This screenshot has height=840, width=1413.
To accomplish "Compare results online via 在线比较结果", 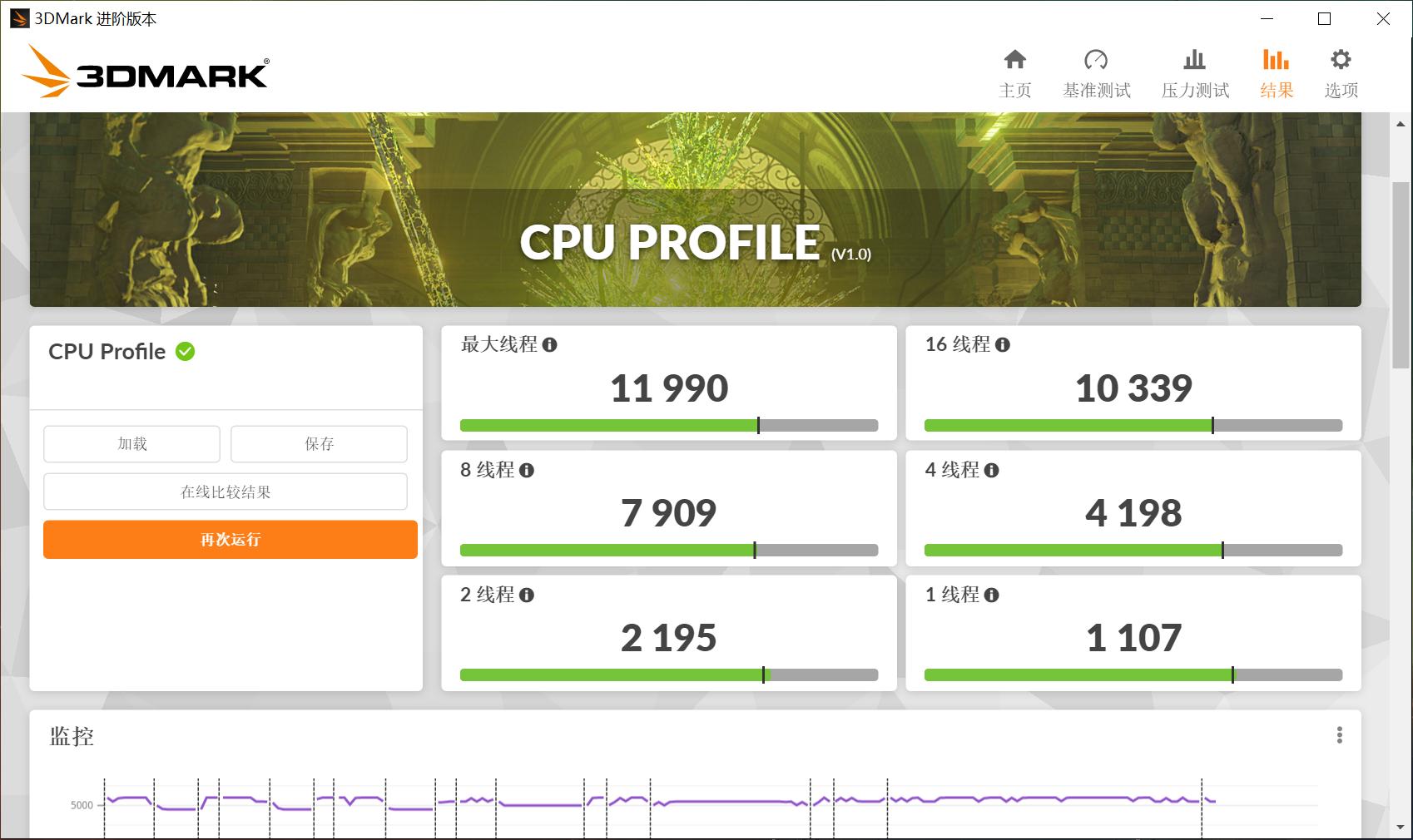I will tap(226, 491).
